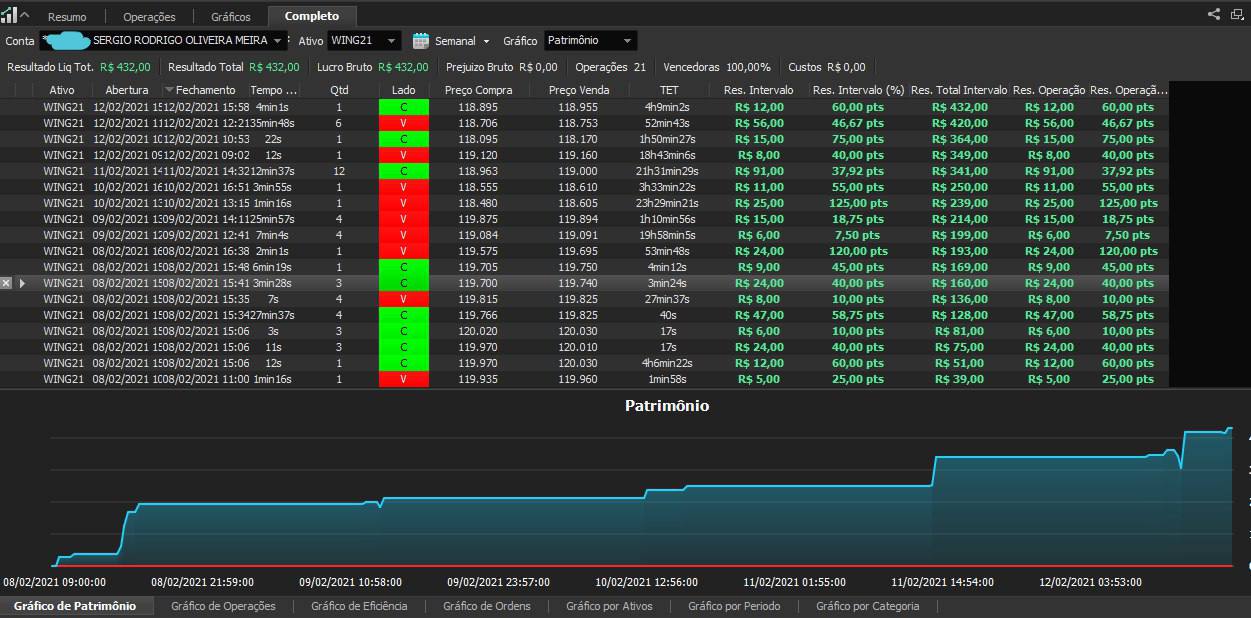Screen dimensions: 1251x618
Task: Sort by the Res. Intervalo (%) column header
Action: point(858,90)
